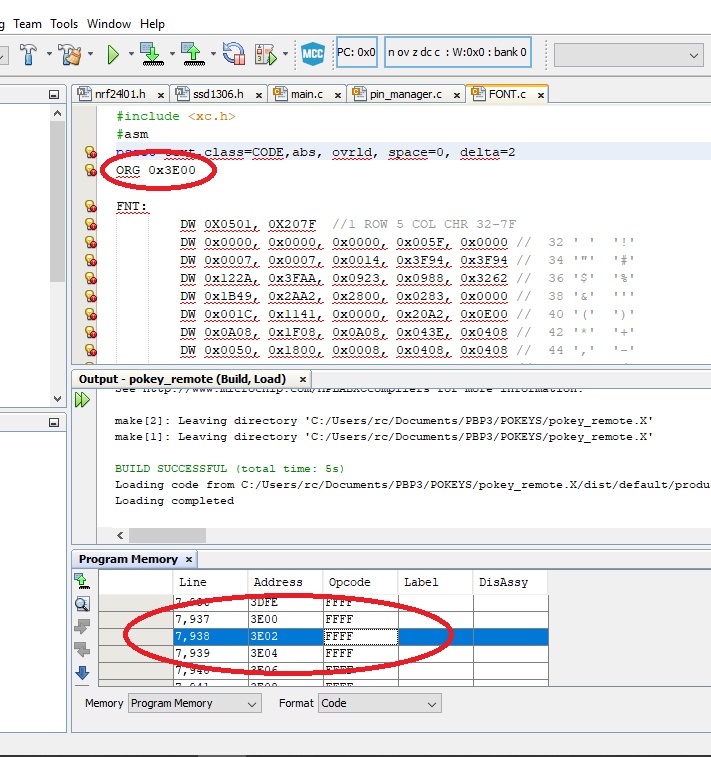Open MCC code configurator icon
Image resolution: width=711 pixels, height=757 pixels.
pyautogui.click(x=315, y=52)
